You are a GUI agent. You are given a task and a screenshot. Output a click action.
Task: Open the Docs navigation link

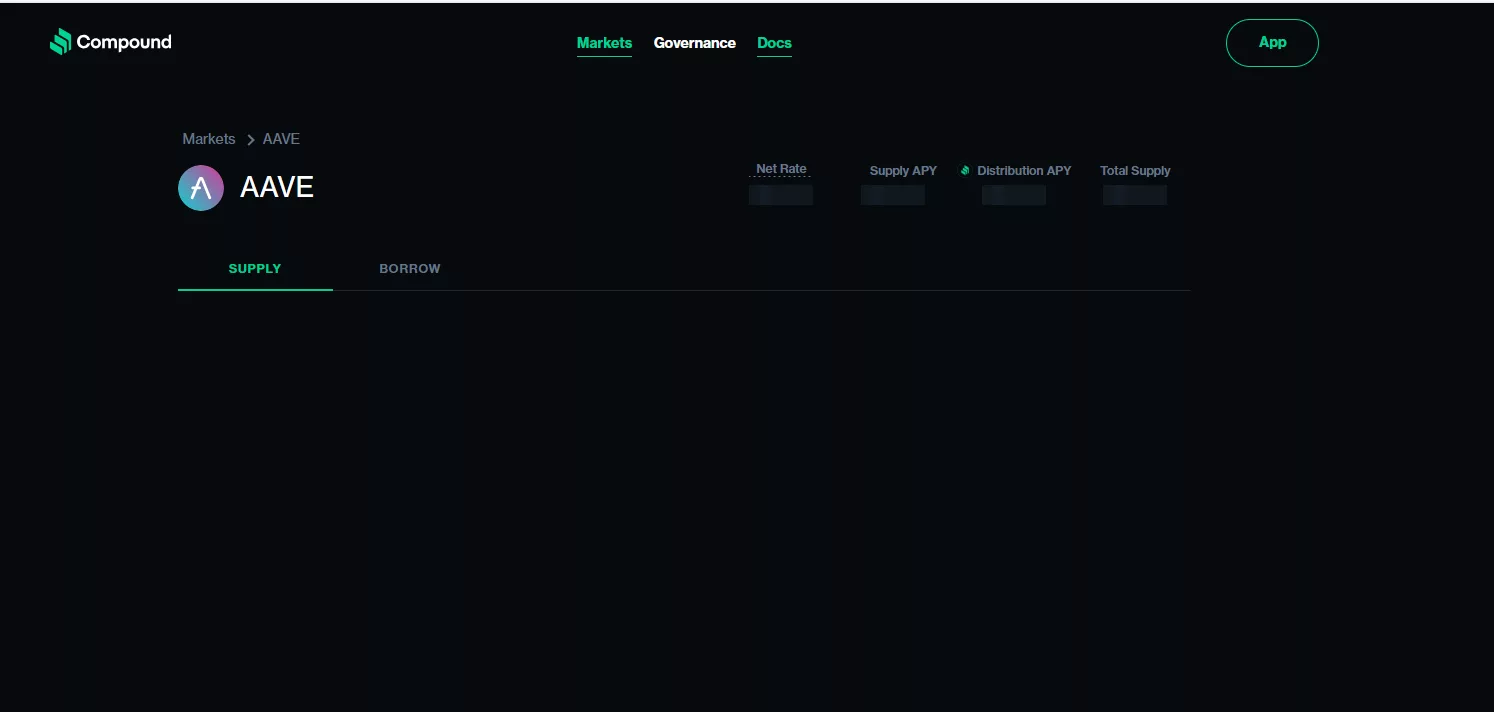pyautogui.click(x=774, y=43)
